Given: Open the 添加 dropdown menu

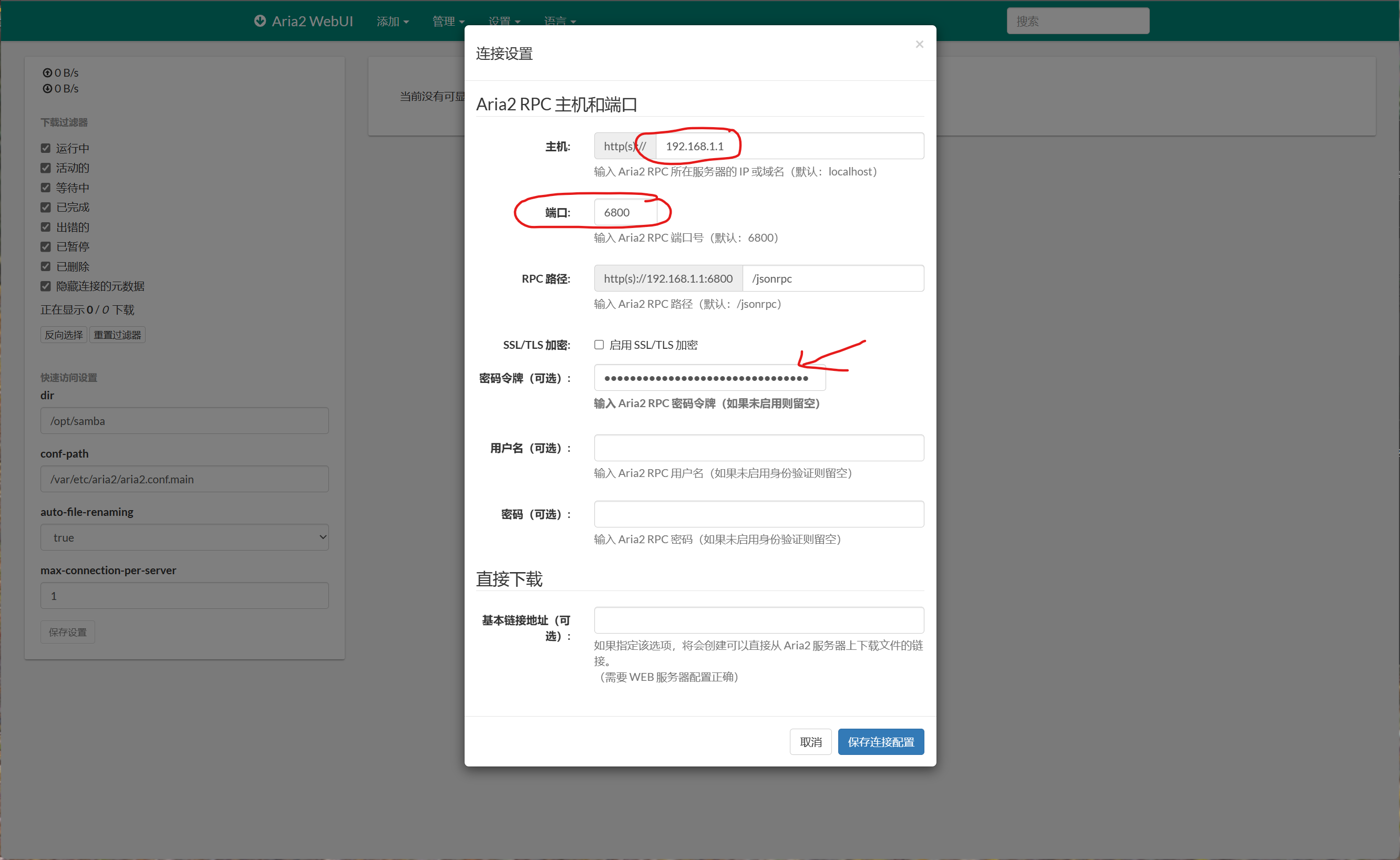Looking at the screenshot, I should 393,21.
